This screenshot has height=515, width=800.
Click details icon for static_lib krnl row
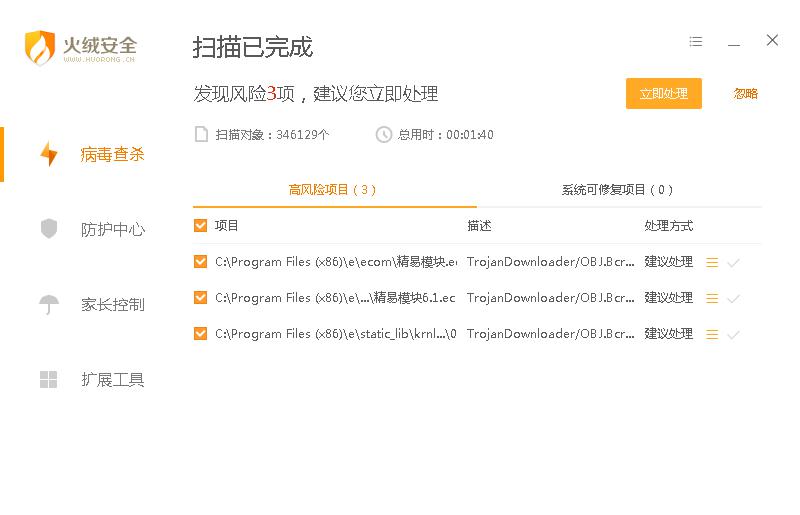click(712, 334)
